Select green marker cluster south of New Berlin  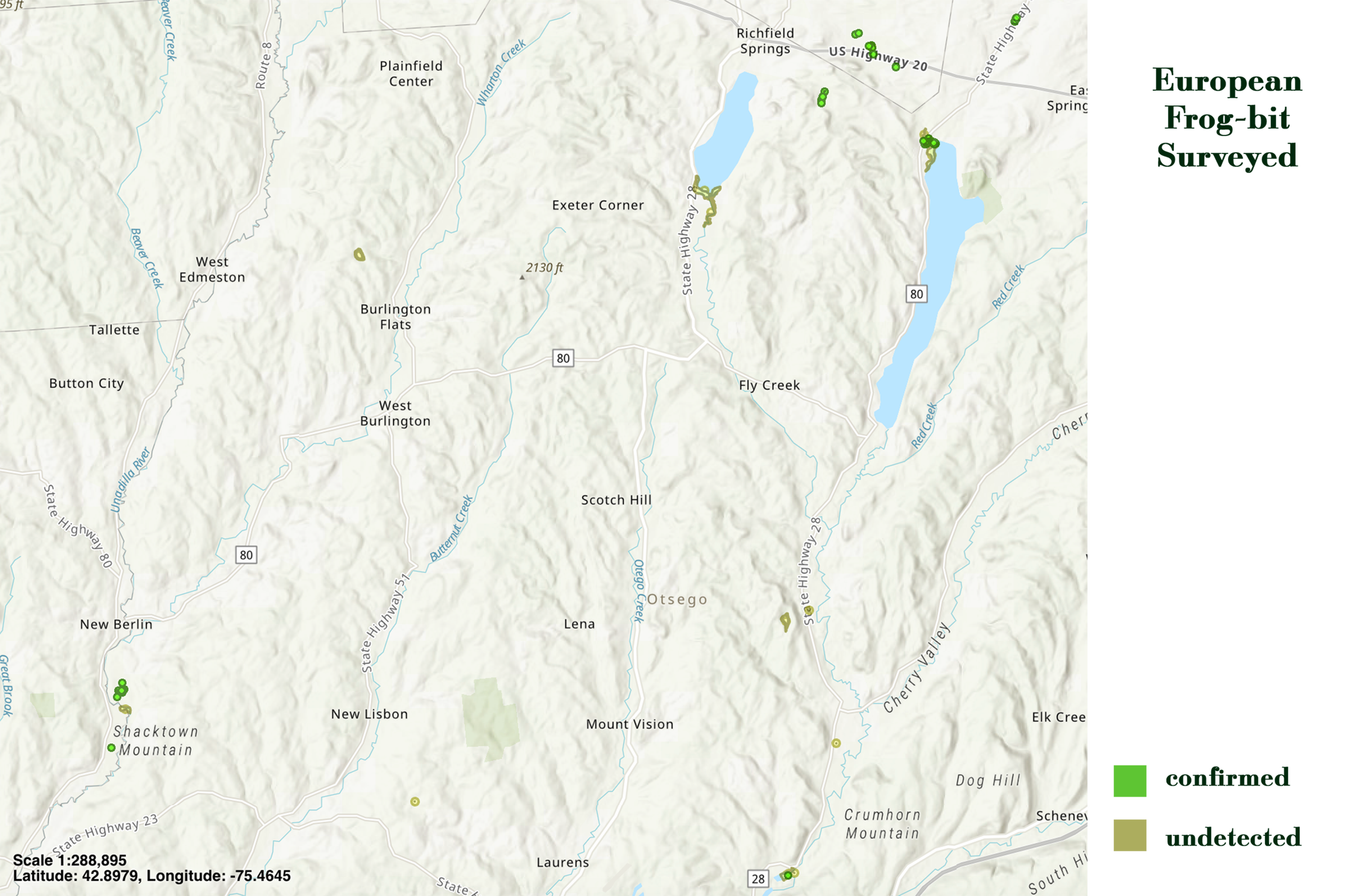tap(121, 690)
